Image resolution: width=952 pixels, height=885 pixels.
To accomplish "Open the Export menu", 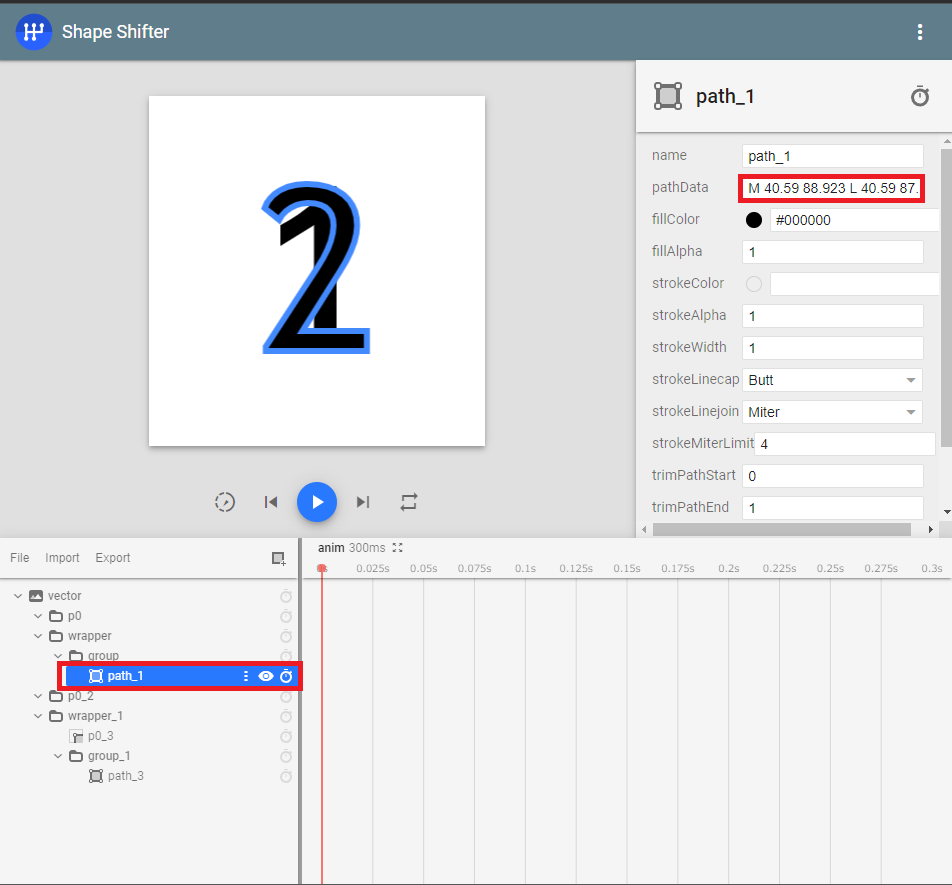I will point(112,558).
